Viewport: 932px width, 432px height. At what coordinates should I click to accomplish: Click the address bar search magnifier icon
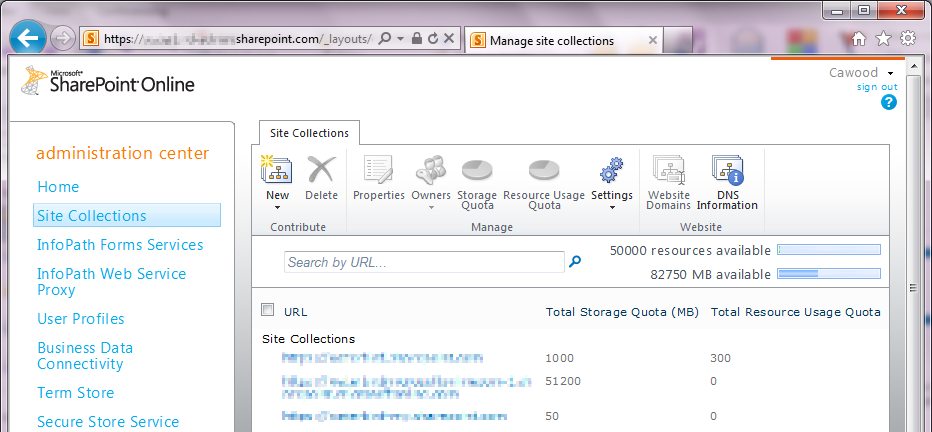click(x=385, y=39)
